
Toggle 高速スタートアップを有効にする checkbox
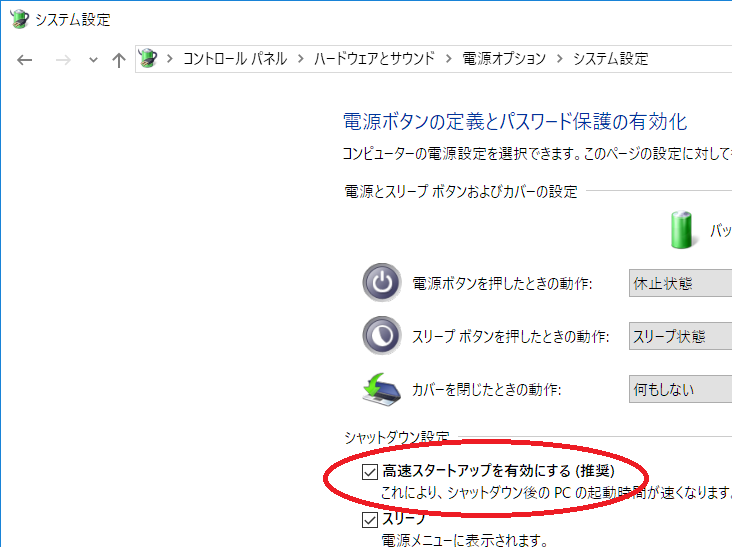pyautogui.click(x=370, y=472)
